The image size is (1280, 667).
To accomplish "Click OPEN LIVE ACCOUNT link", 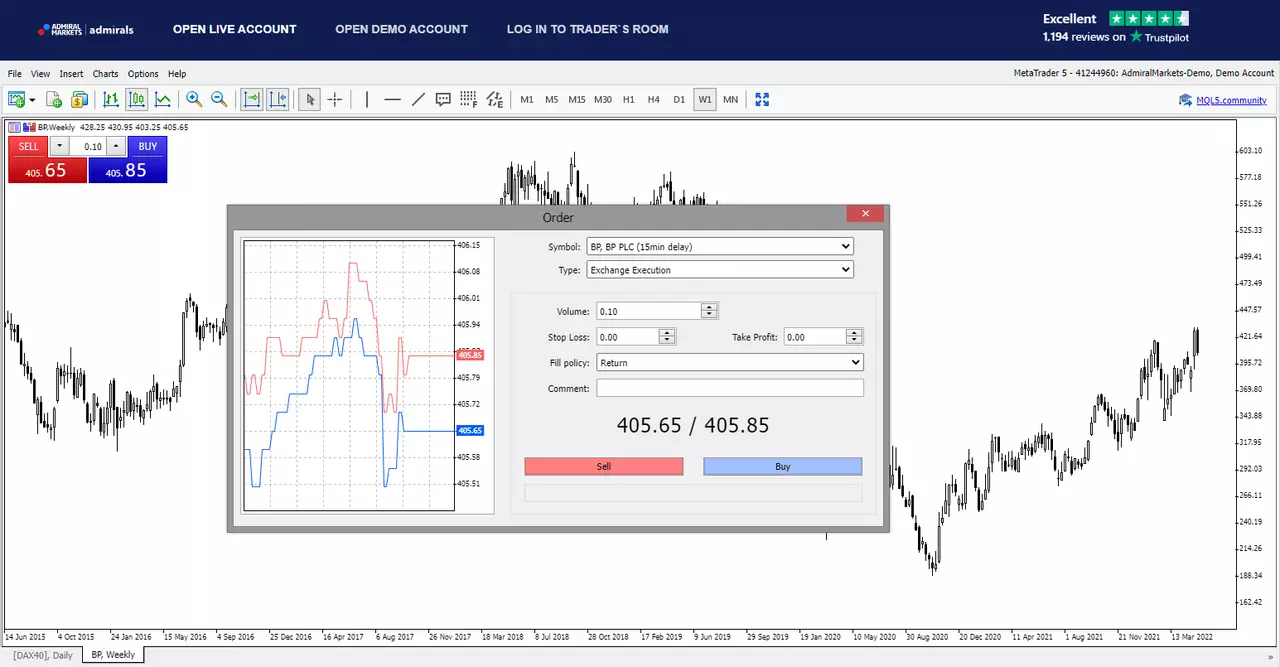I will [235, 29].
